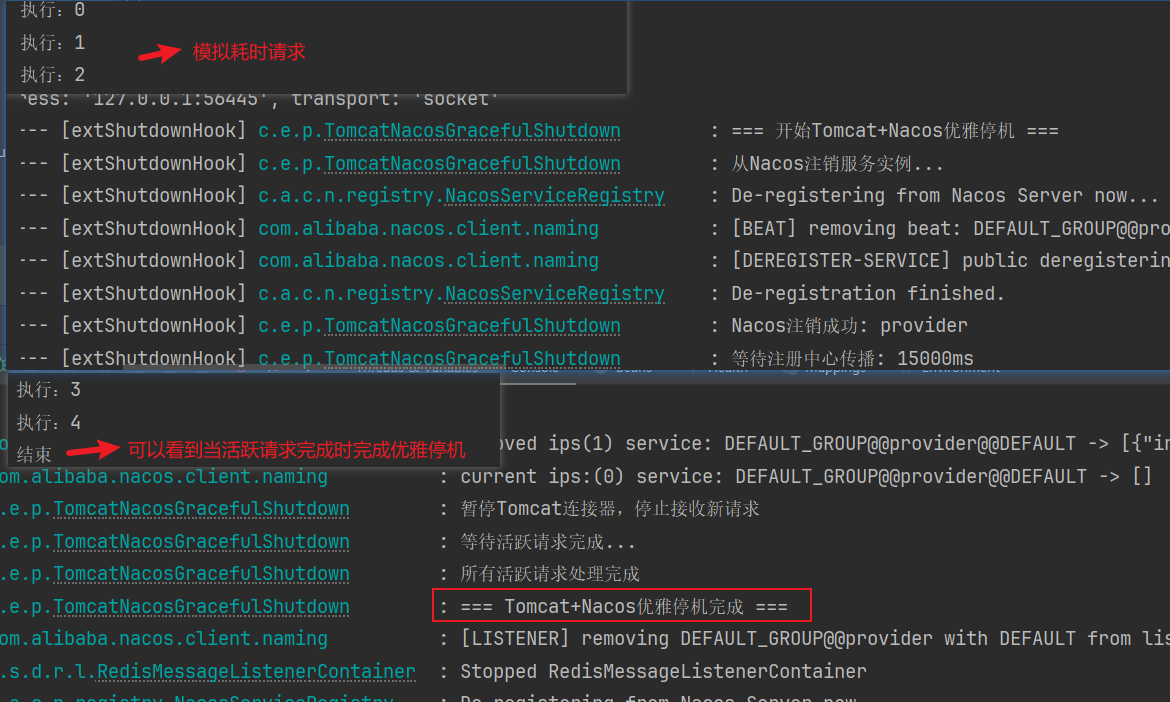Click message '[DEREGISTER-SERVICE] public deregisterin'
Screen dimensions: 1170x702
coord(950,261)
